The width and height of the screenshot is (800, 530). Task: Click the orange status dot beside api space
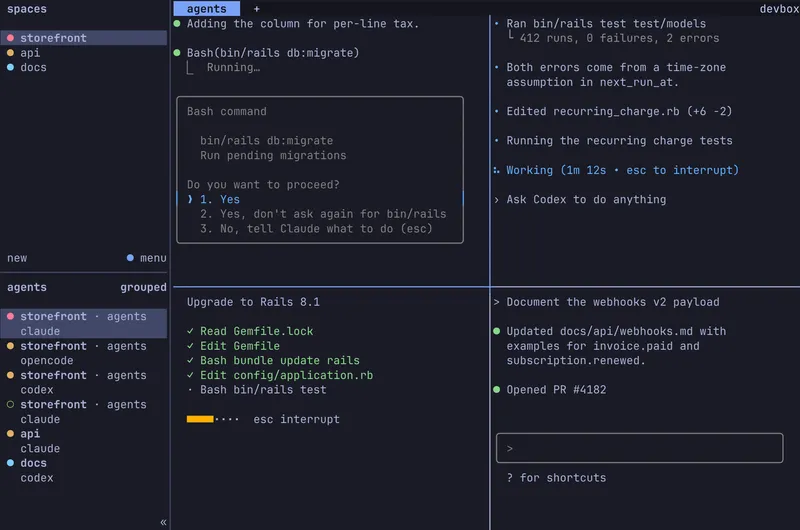pyautogui.click(x=10, y=53)
